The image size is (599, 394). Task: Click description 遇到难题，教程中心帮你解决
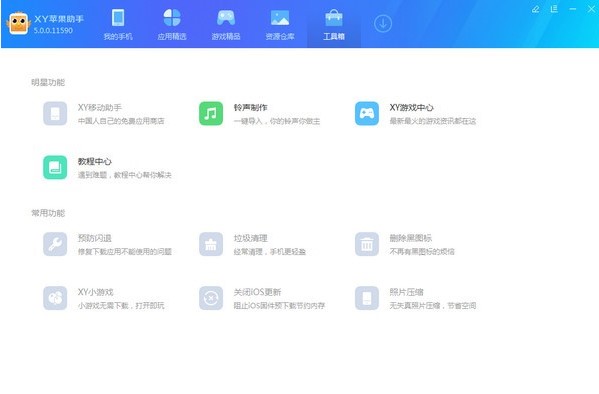125,175
